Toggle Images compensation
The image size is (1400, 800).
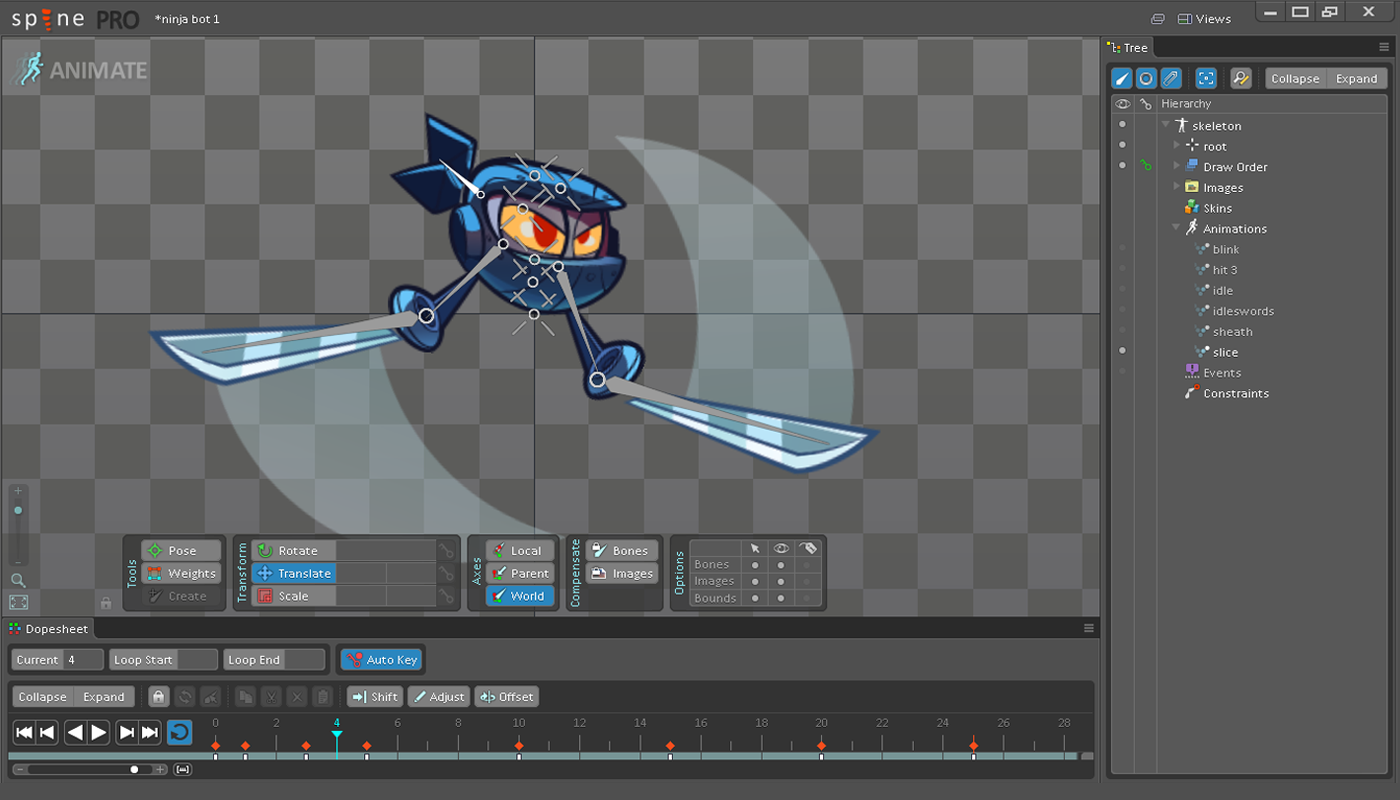620,574
